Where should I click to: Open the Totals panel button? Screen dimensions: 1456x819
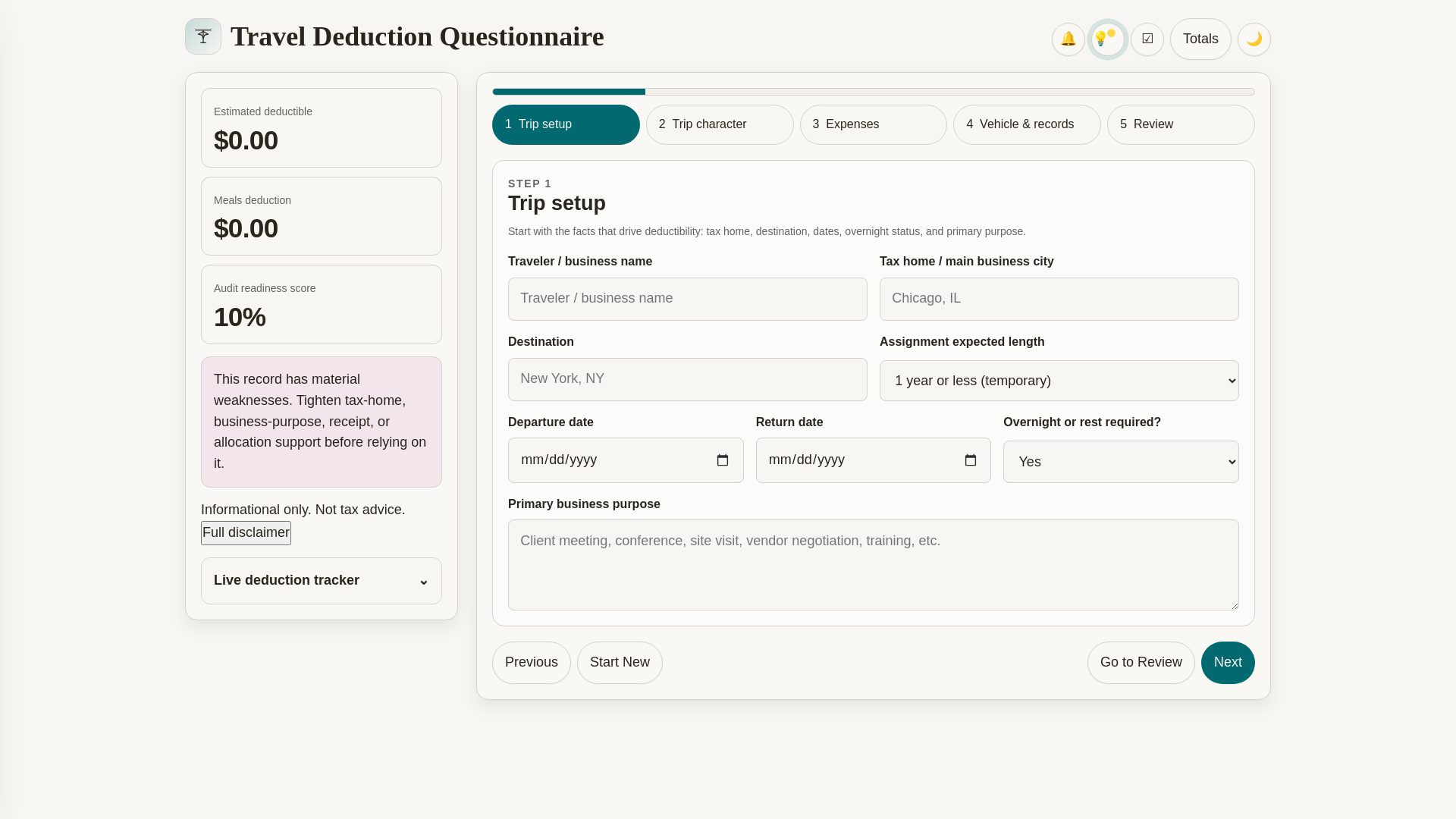click(x=1200, y=39)
